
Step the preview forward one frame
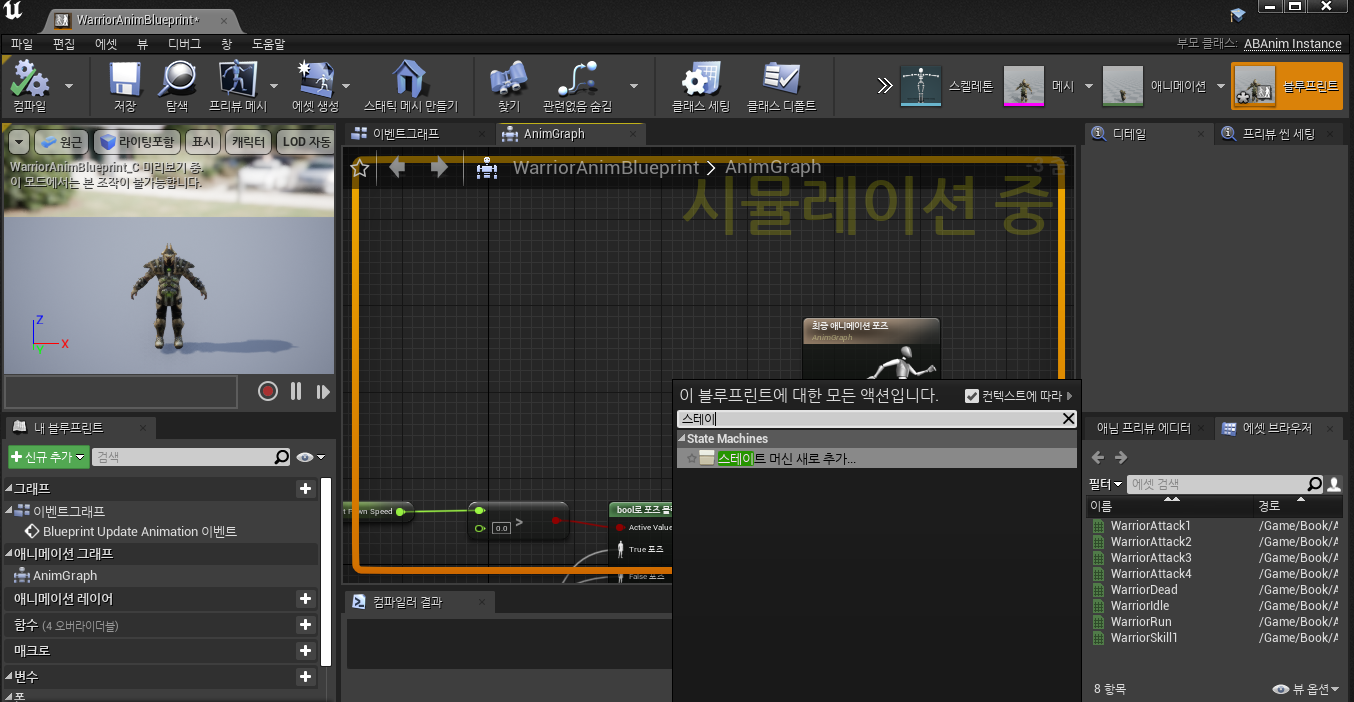point(323,391)
